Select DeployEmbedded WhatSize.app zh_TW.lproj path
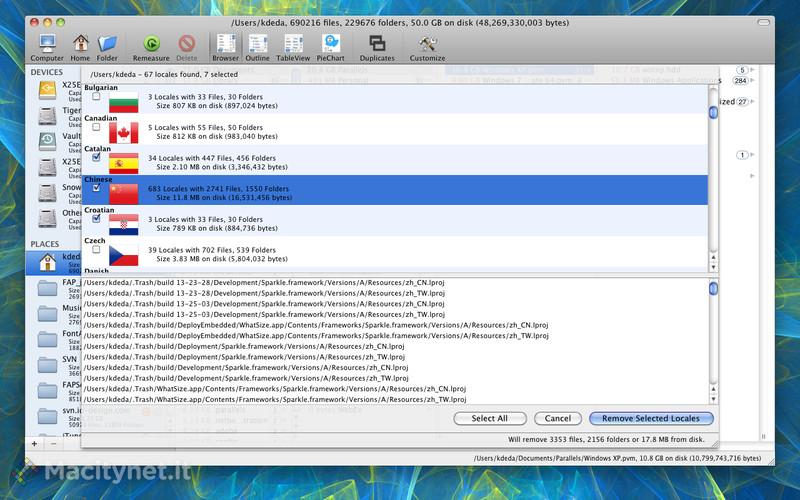800x500 pixels. [316, 336]
